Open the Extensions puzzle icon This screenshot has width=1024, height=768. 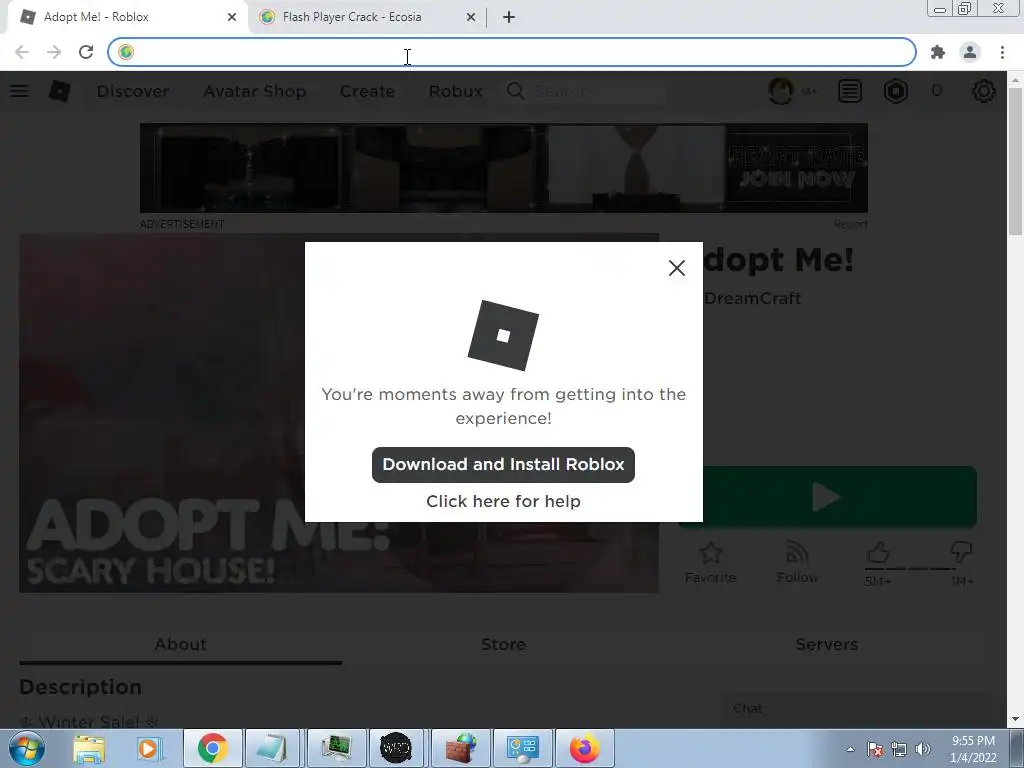click(938, 52)
